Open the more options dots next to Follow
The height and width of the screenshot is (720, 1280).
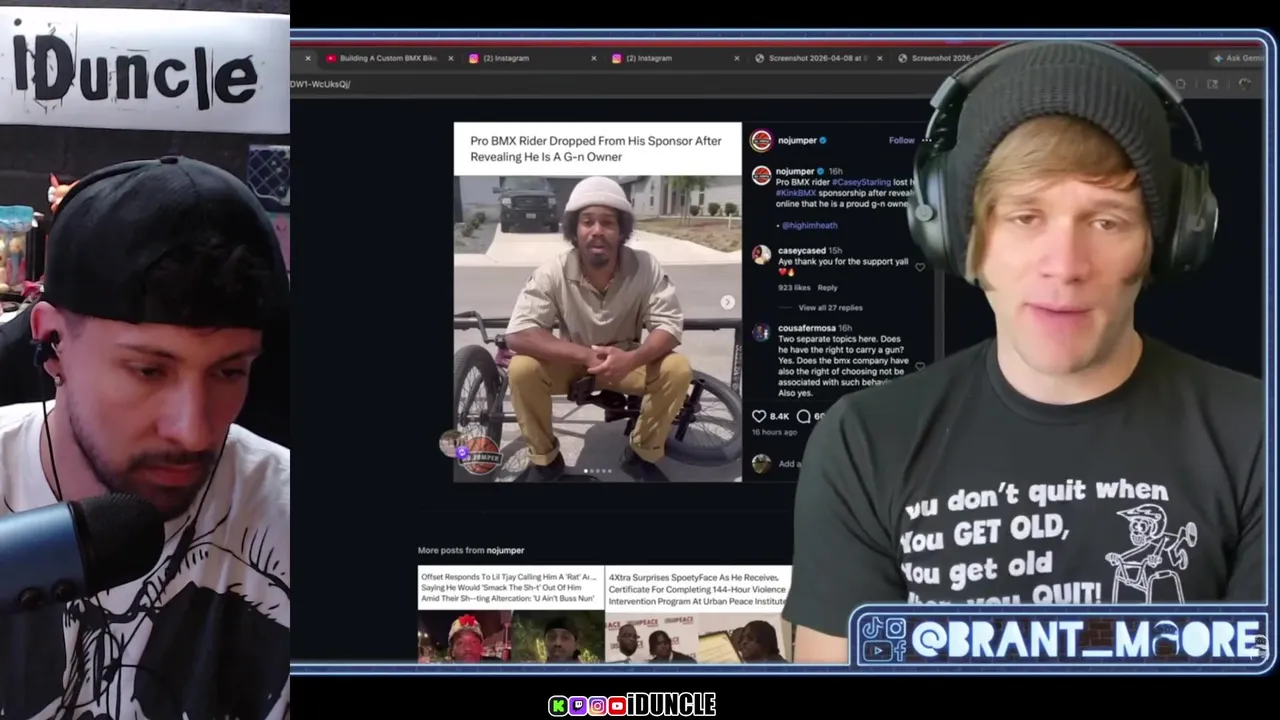pyautogui.click(x=926, y=140)
